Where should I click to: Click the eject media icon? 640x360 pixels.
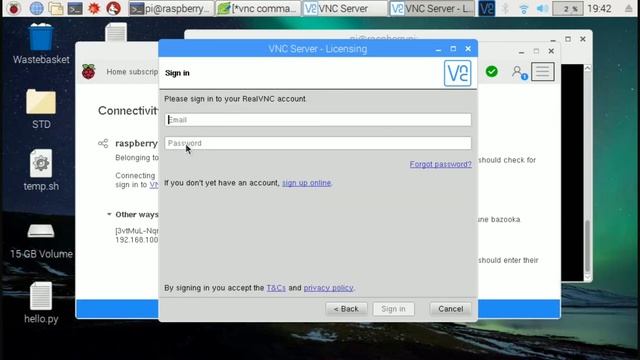(x=628, y=9)
